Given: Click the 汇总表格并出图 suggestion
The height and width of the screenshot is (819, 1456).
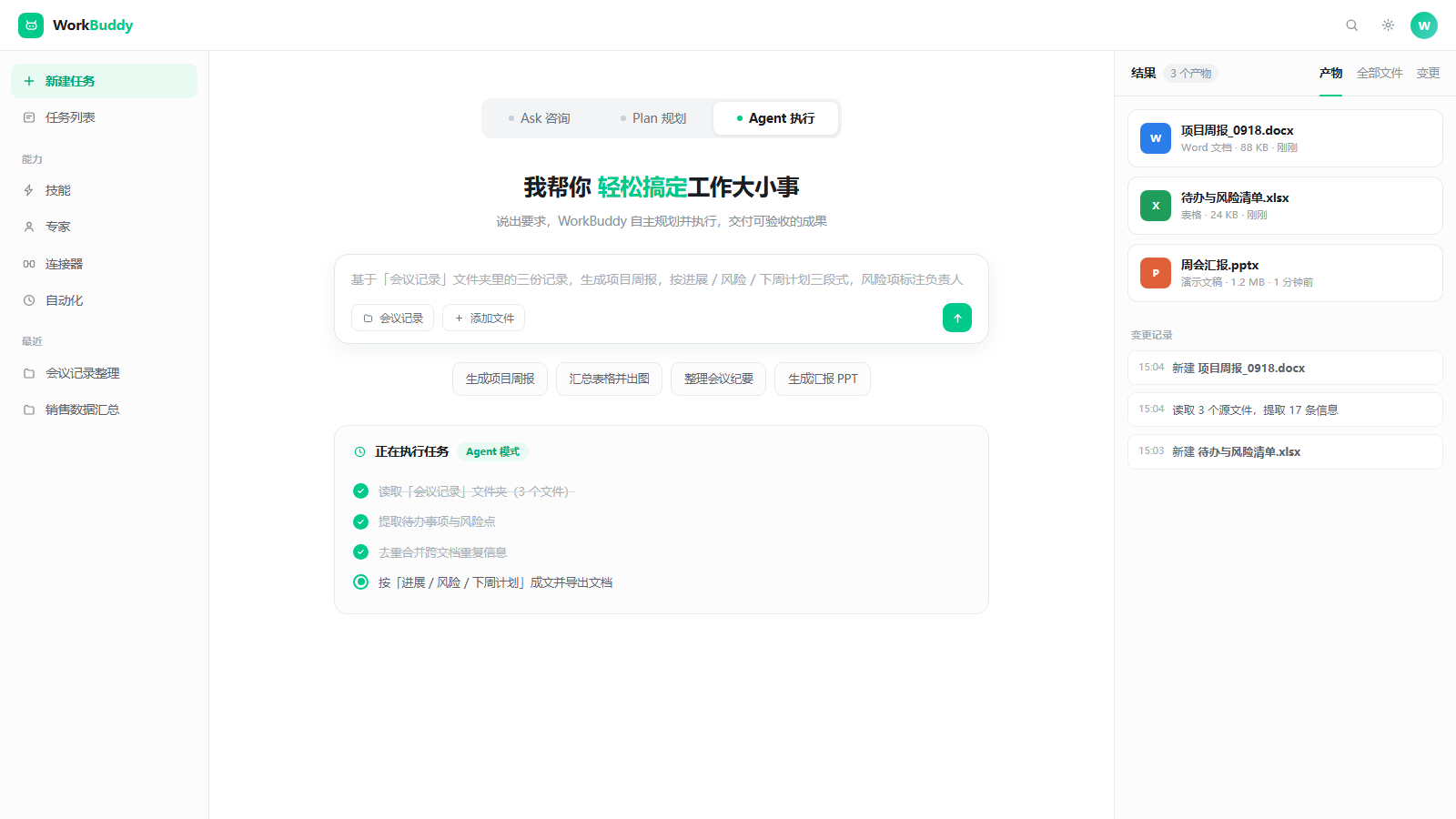Looking at the screenshot, I should pyautogui.click(x=609, y=379).
